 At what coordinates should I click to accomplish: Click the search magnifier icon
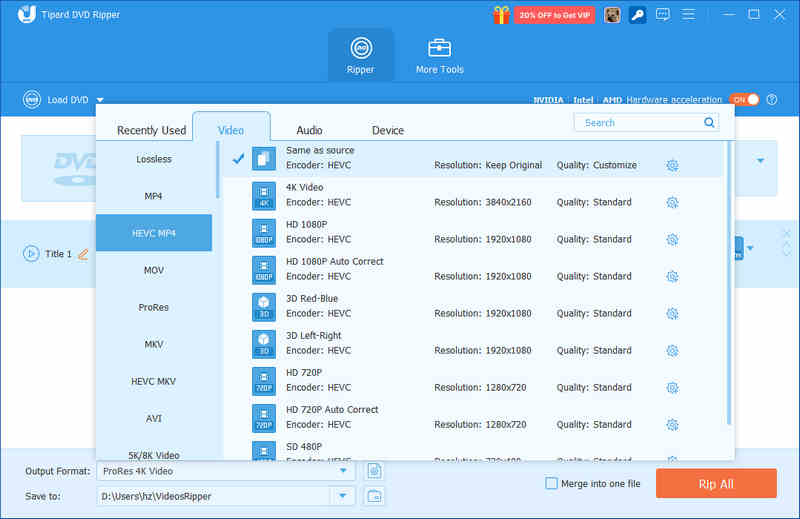709,123
